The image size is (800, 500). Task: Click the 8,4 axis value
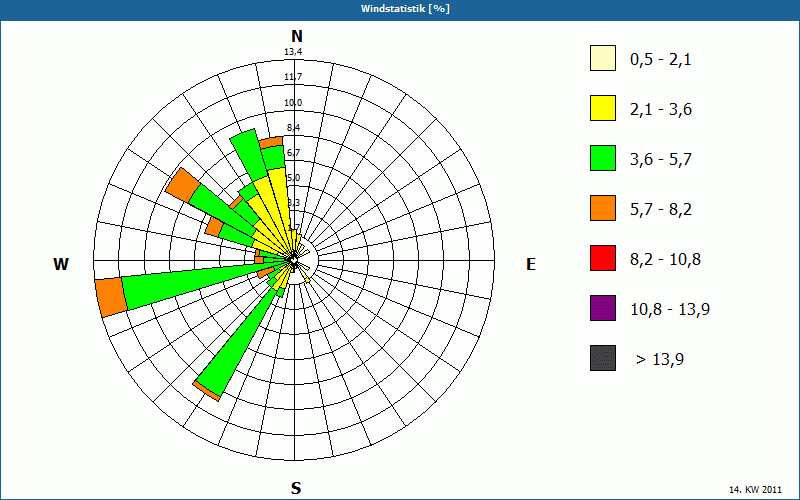(292, 128)
